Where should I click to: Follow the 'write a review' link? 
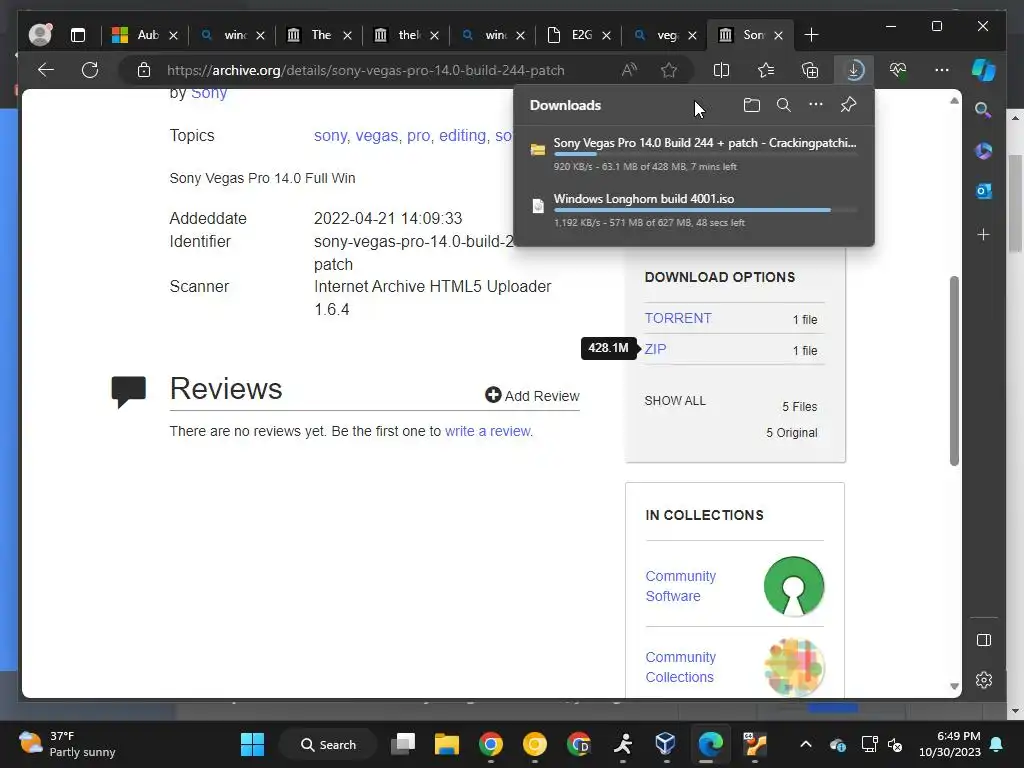click(x=487, y=431)
